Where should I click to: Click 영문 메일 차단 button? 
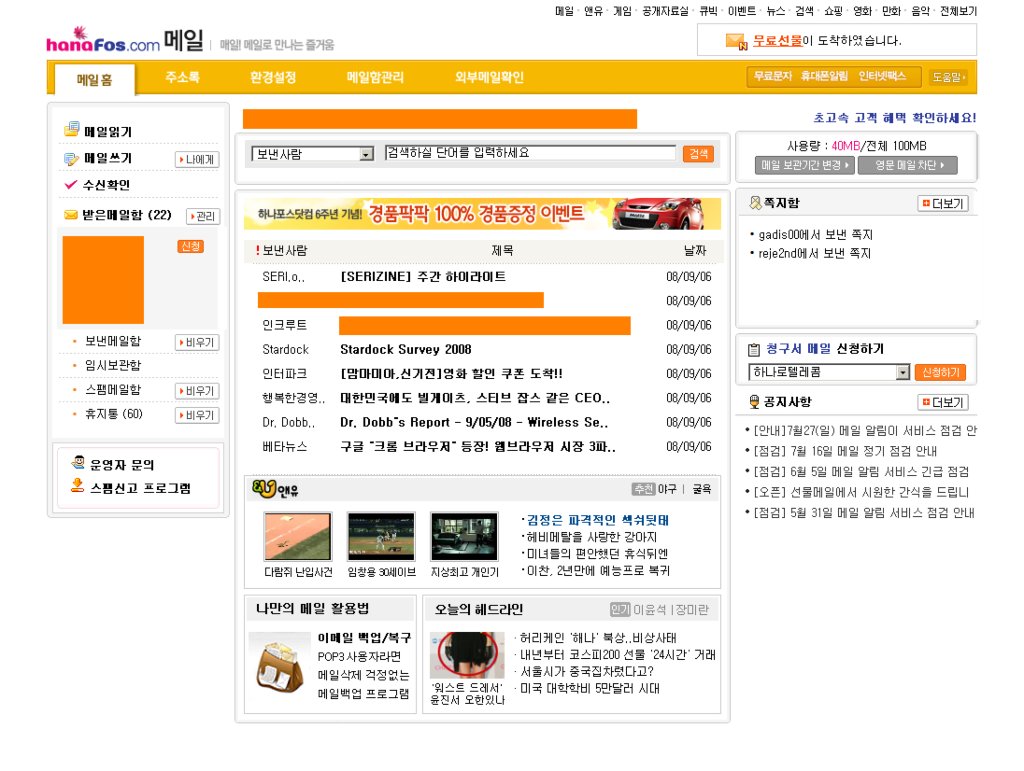point(908,165)
